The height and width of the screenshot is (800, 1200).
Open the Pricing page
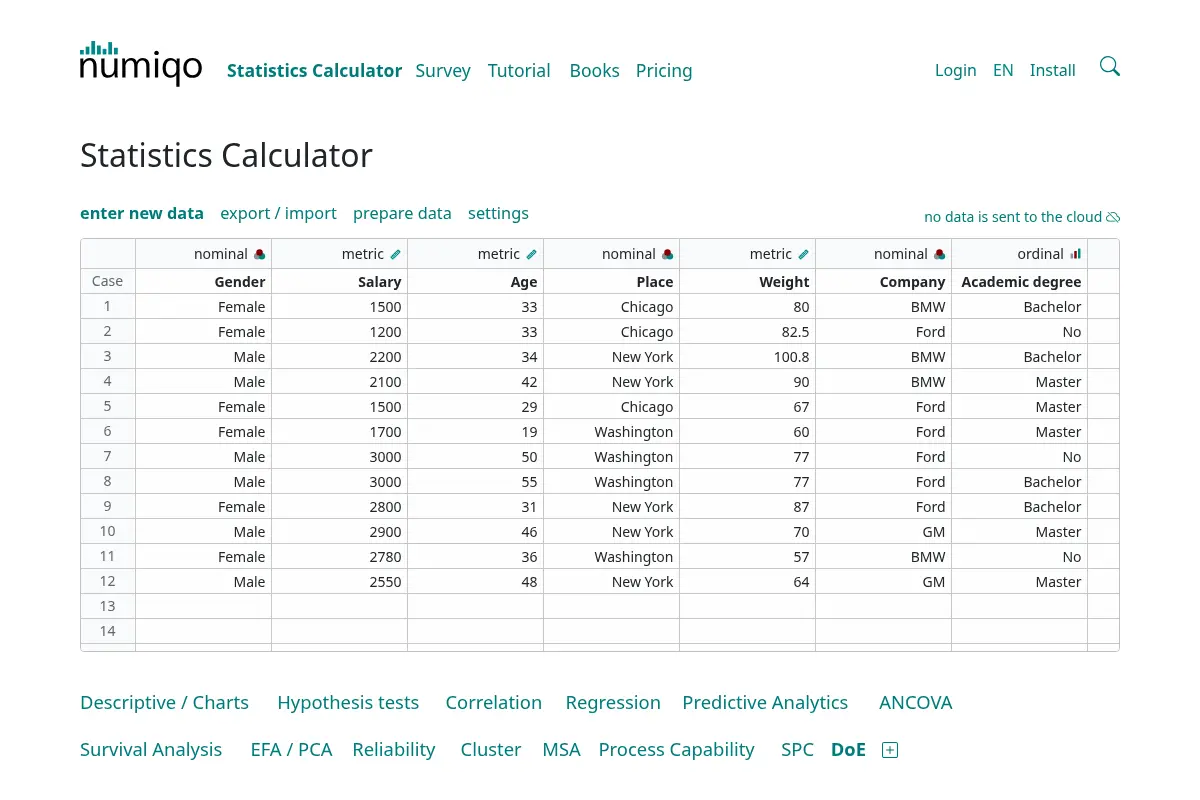pos(664,71)
